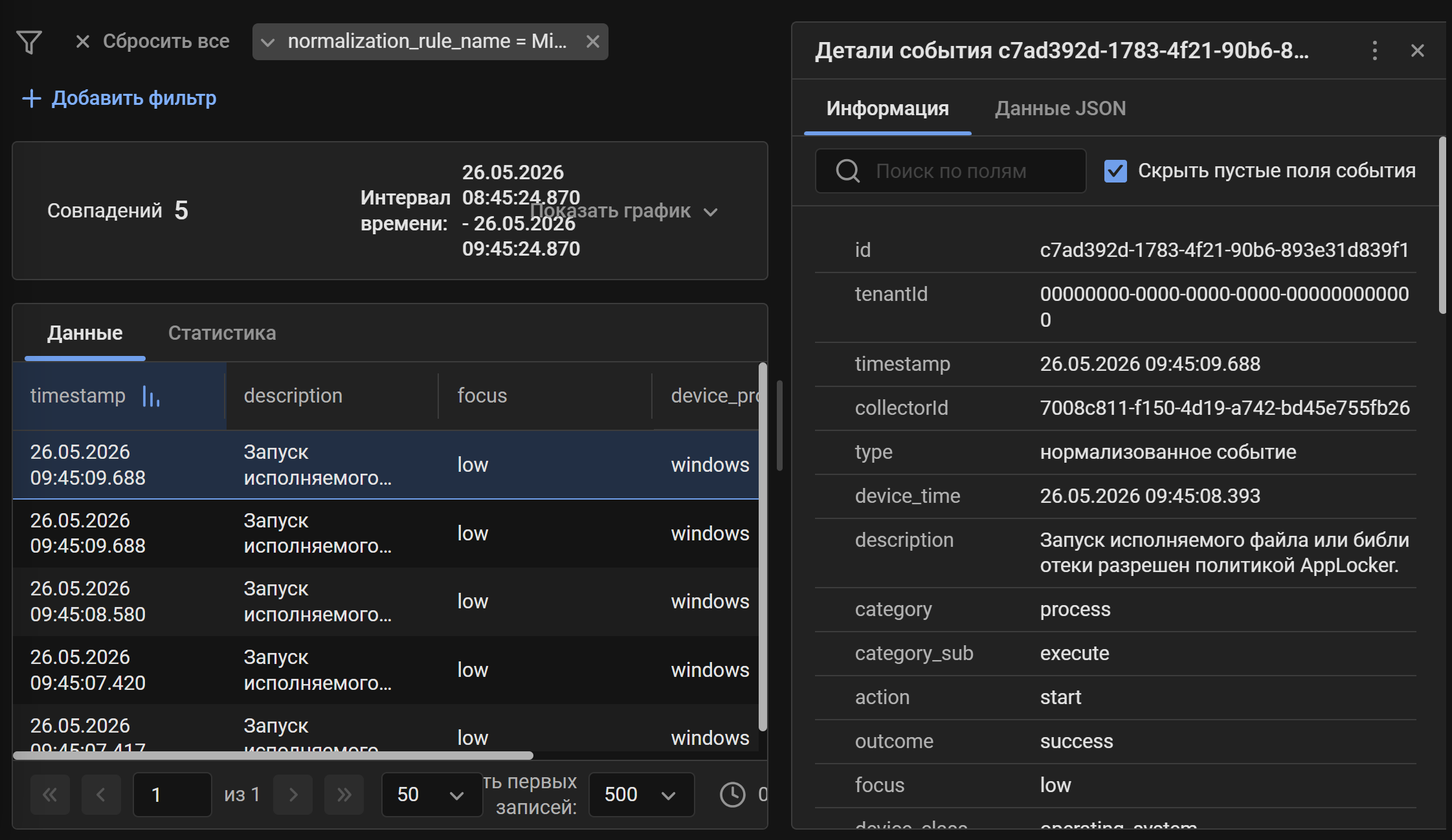
Task: Click the Поиск по полям search field
Action: (x=950, y=171)
